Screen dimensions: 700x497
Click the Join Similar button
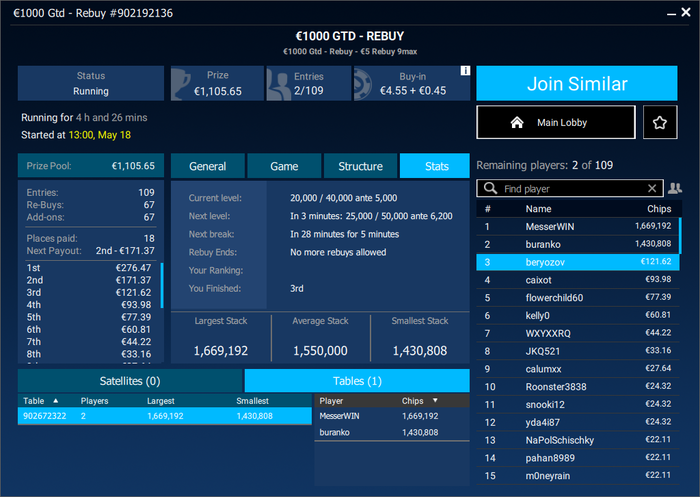pos(577,84)
